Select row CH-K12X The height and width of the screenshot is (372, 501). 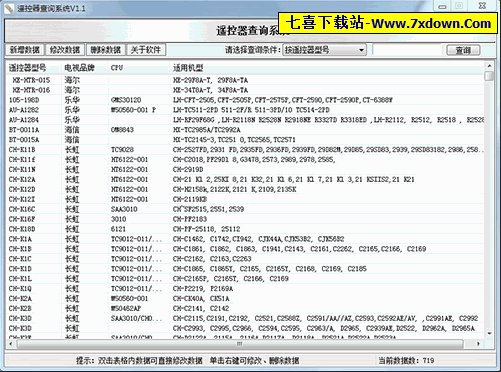pos(245,199)
